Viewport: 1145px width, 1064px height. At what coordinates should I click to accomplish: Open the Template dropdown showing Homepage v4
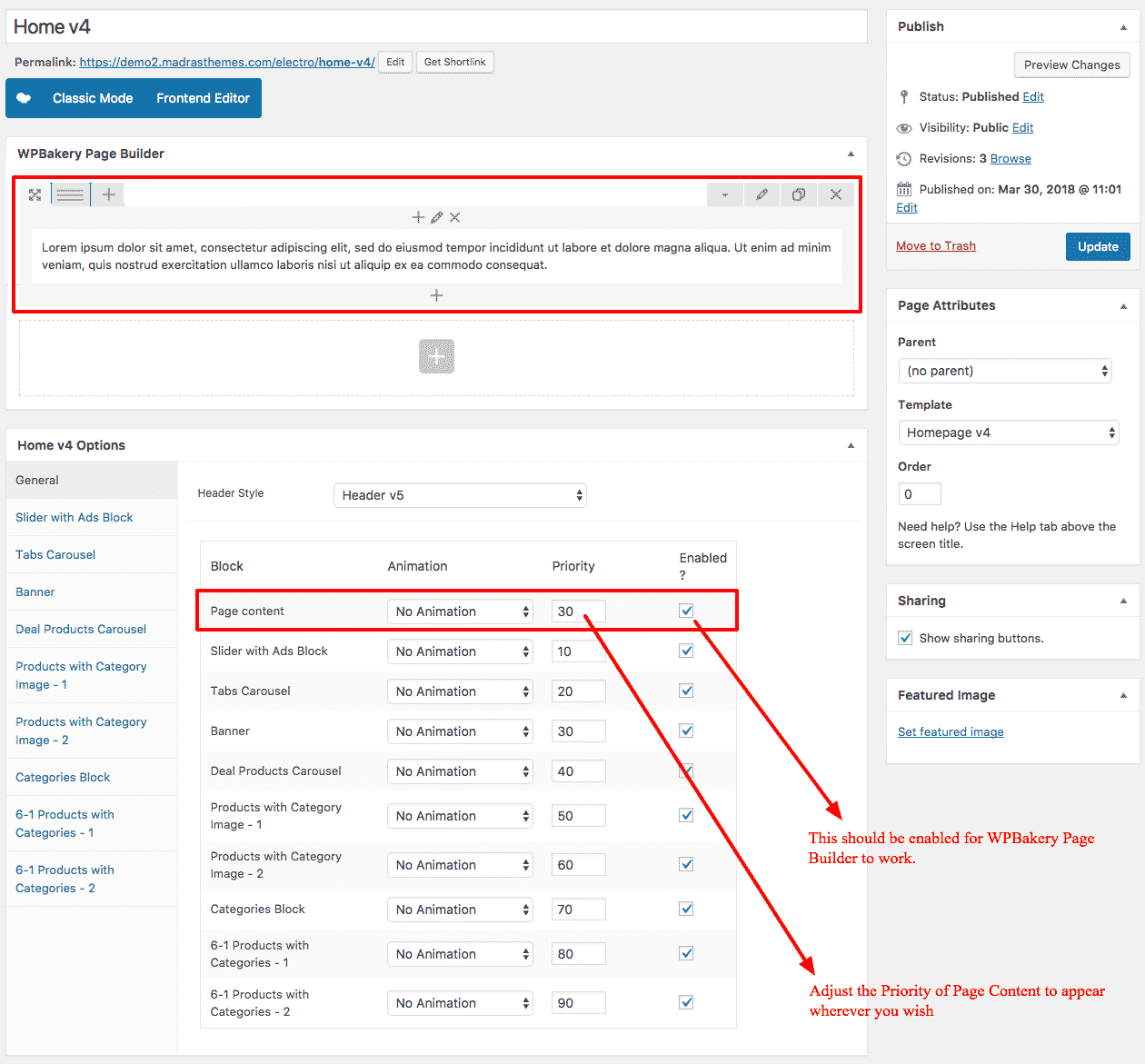pos(1009,433)
